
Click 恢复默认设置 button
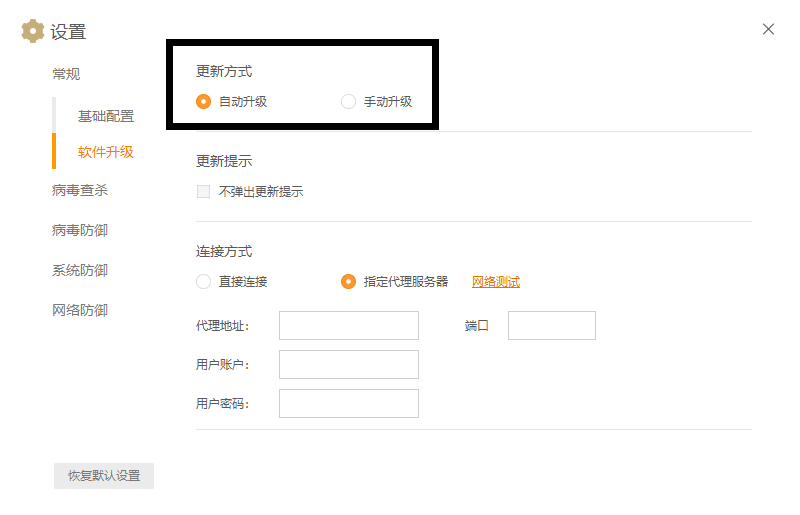pyautogui.click(x=104, y=476)
